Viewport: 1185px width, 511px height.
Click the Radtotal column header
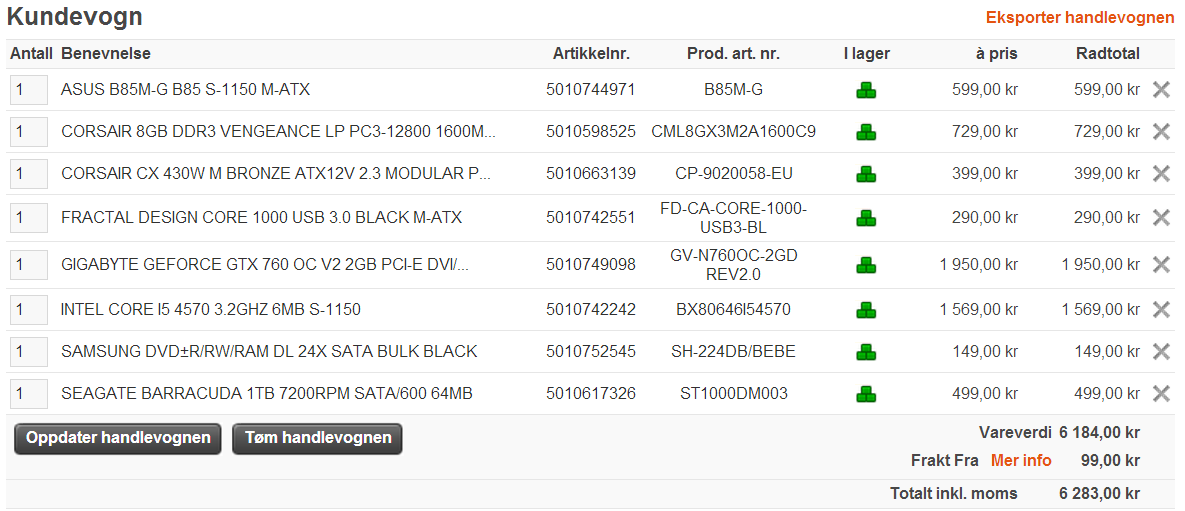(1107, 54)
